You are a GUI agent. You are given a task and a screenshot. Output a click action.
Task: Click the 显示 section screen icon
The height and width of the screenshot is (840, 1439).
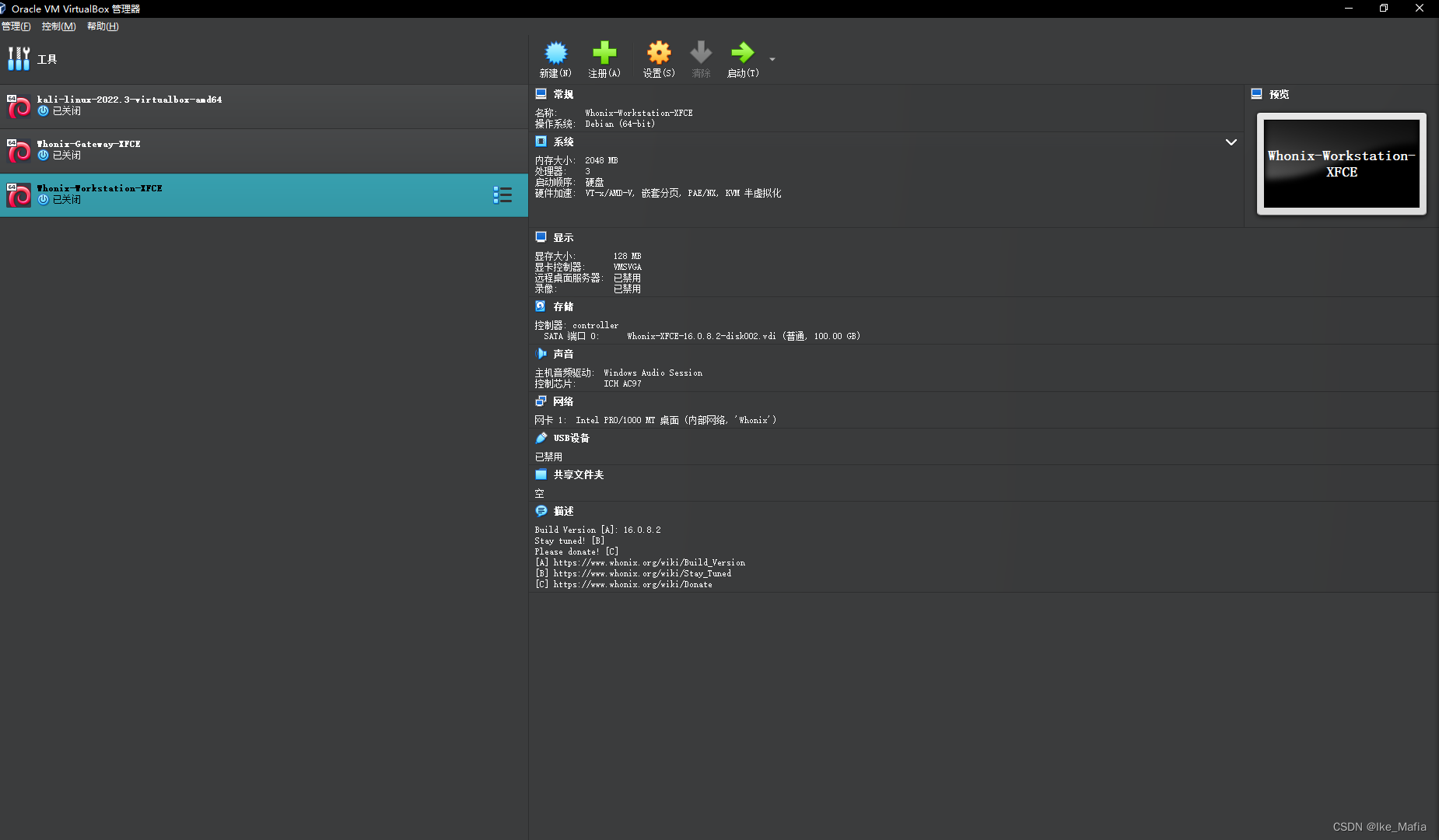(541, 237)
